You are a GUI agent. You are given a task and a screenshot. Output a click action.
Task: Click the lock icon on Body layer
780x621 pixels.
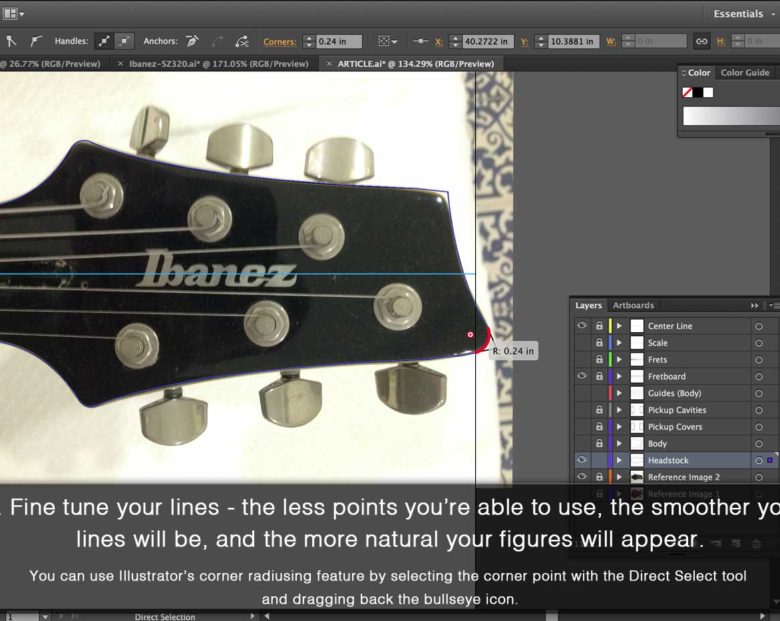(x=599, y=444)
